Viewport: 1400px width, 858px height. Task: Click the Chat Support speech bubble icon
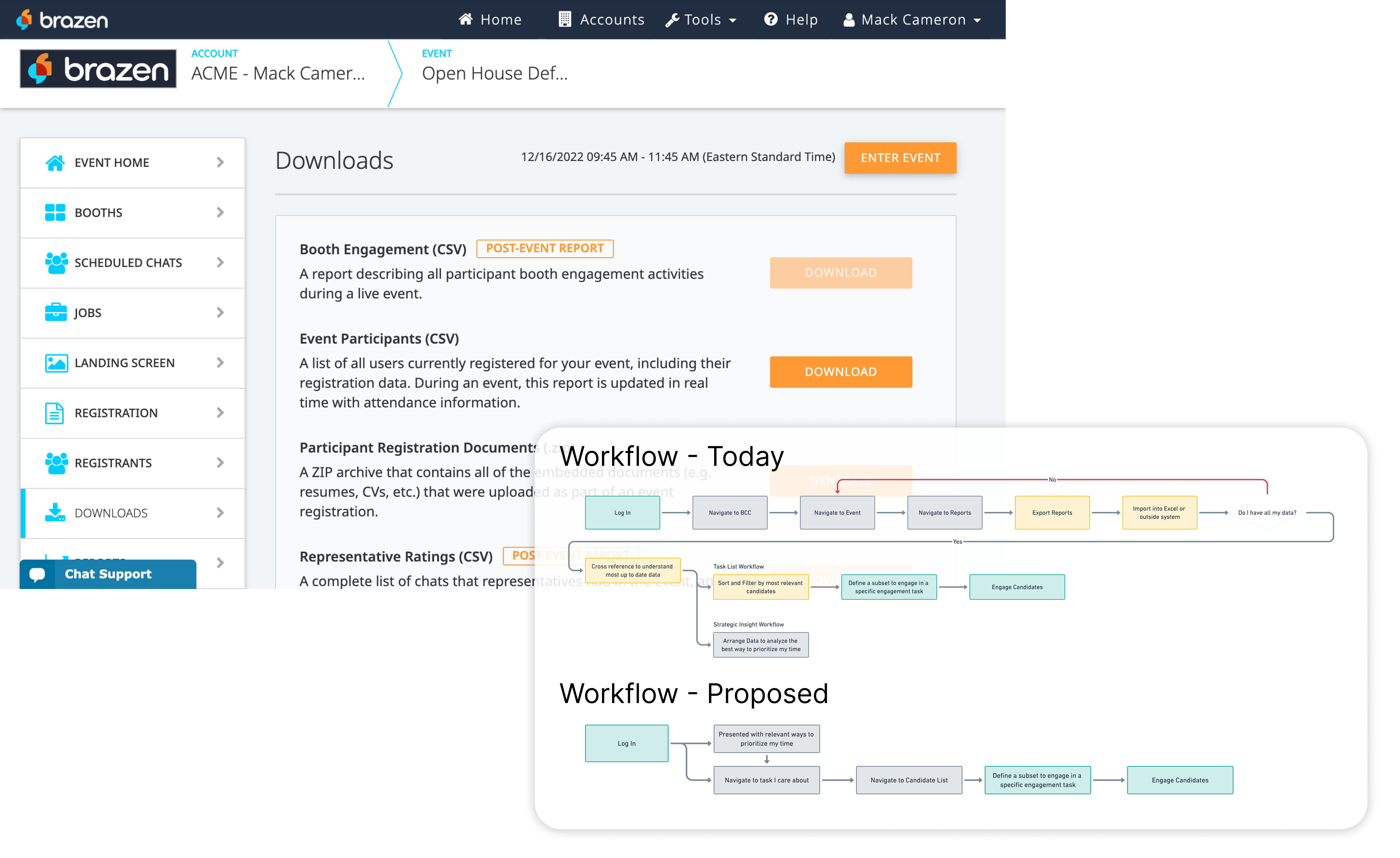[37, 574]
